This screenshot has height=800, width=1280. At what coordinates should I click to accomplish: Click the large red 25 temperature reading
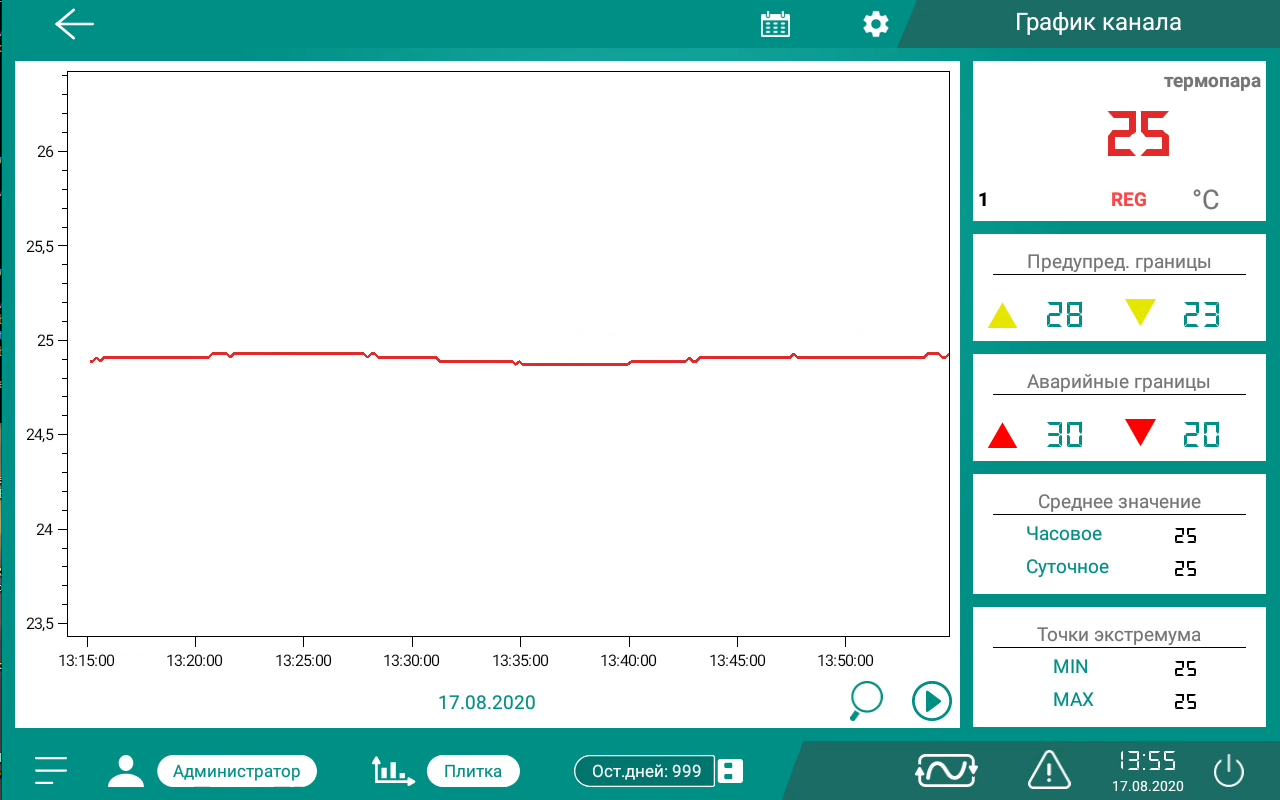pos(1138,133)
